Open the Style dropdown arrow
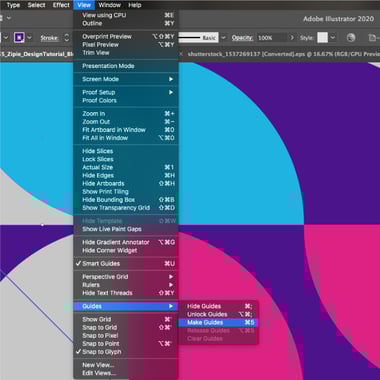Screen dimensions: 380x380 (333, 38)
